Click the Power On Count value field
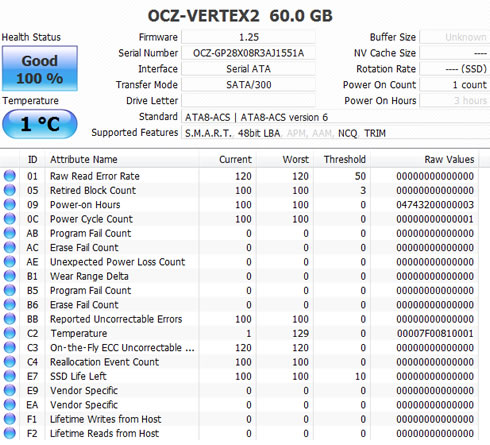This screenshot has height=445, width=490. tap(455, 85)
